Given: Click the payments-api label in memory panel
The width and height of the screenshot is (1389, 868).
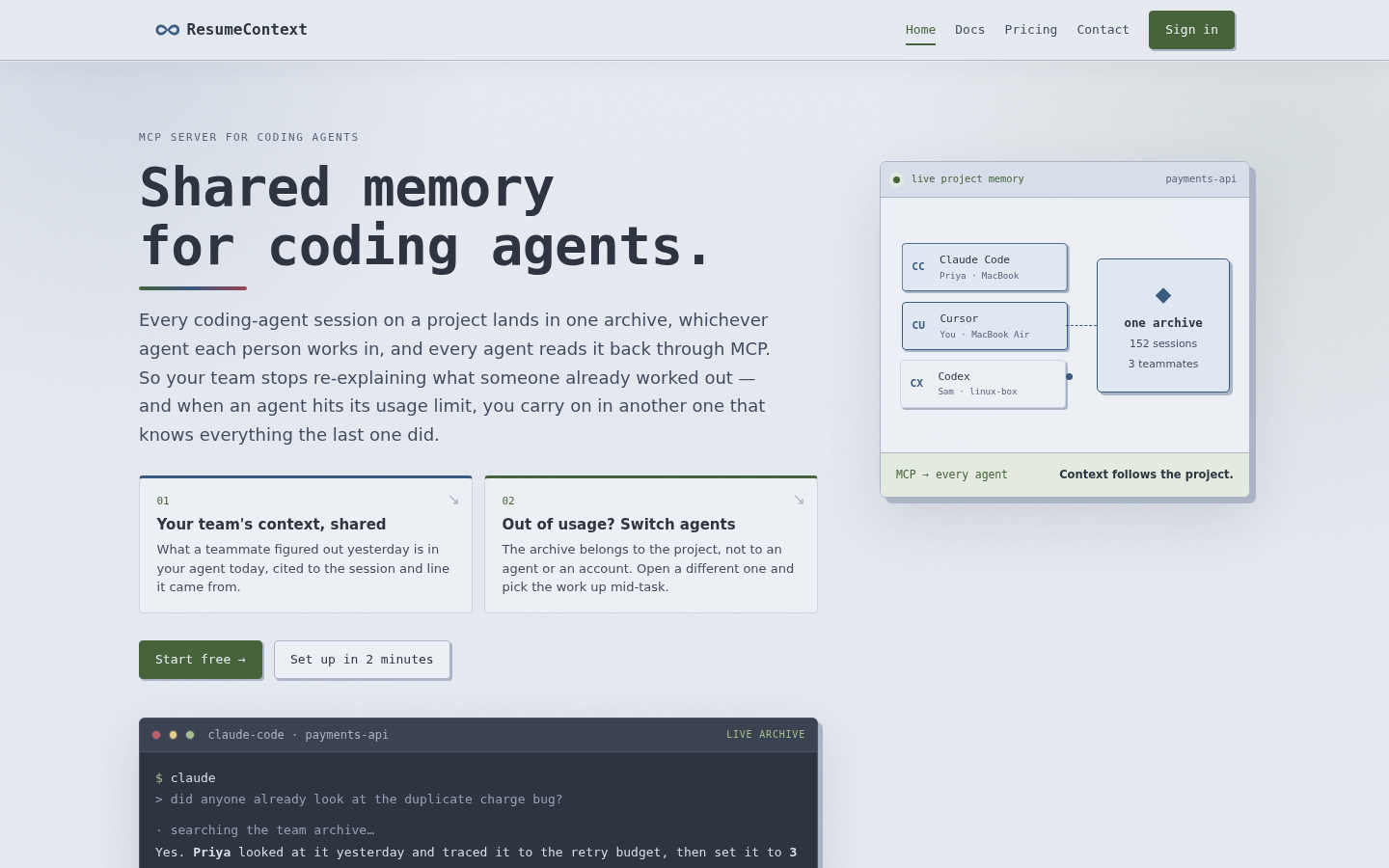Looking at the screenshot, I should click(x=1201, y=179).
